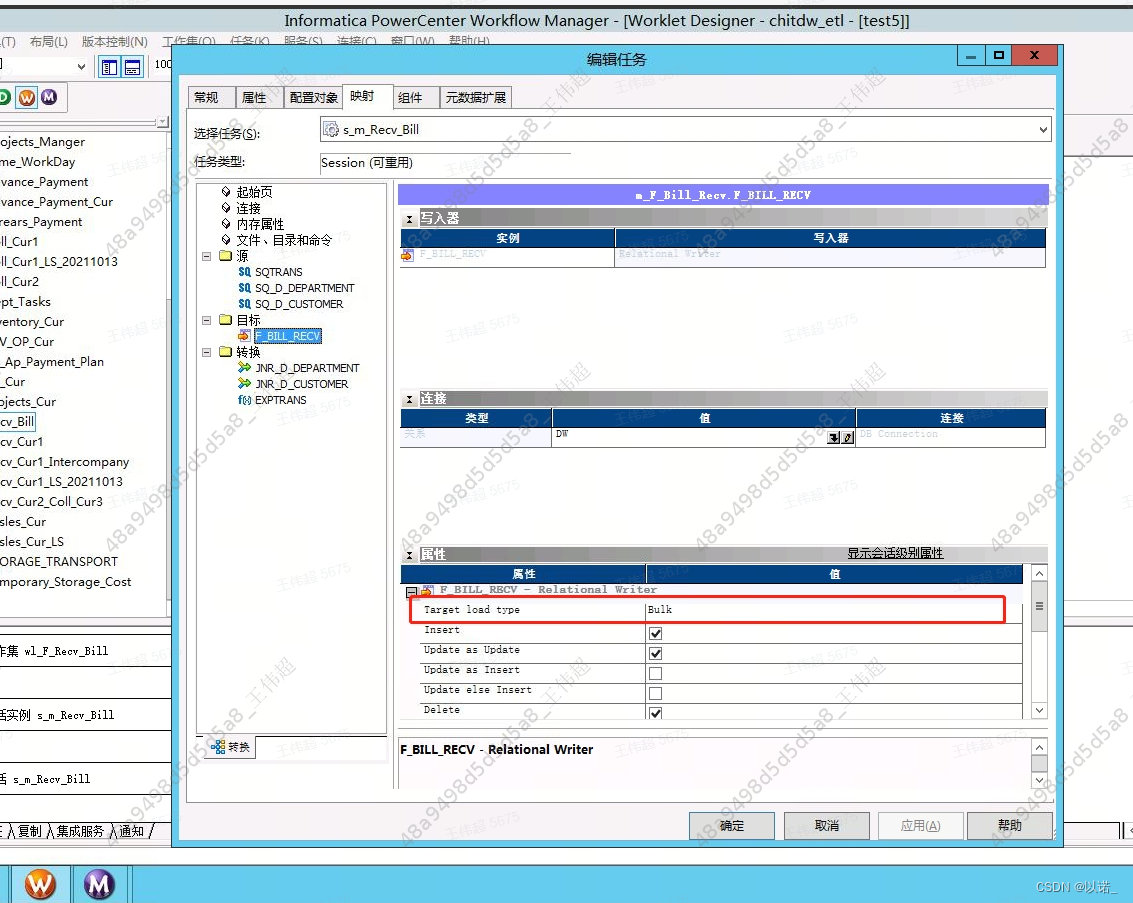The width and height of the screenshot is (1133, 903).
Task: Select JNR_D_DEPARTMENT joiner transformation
Action: tap(306, 368)
